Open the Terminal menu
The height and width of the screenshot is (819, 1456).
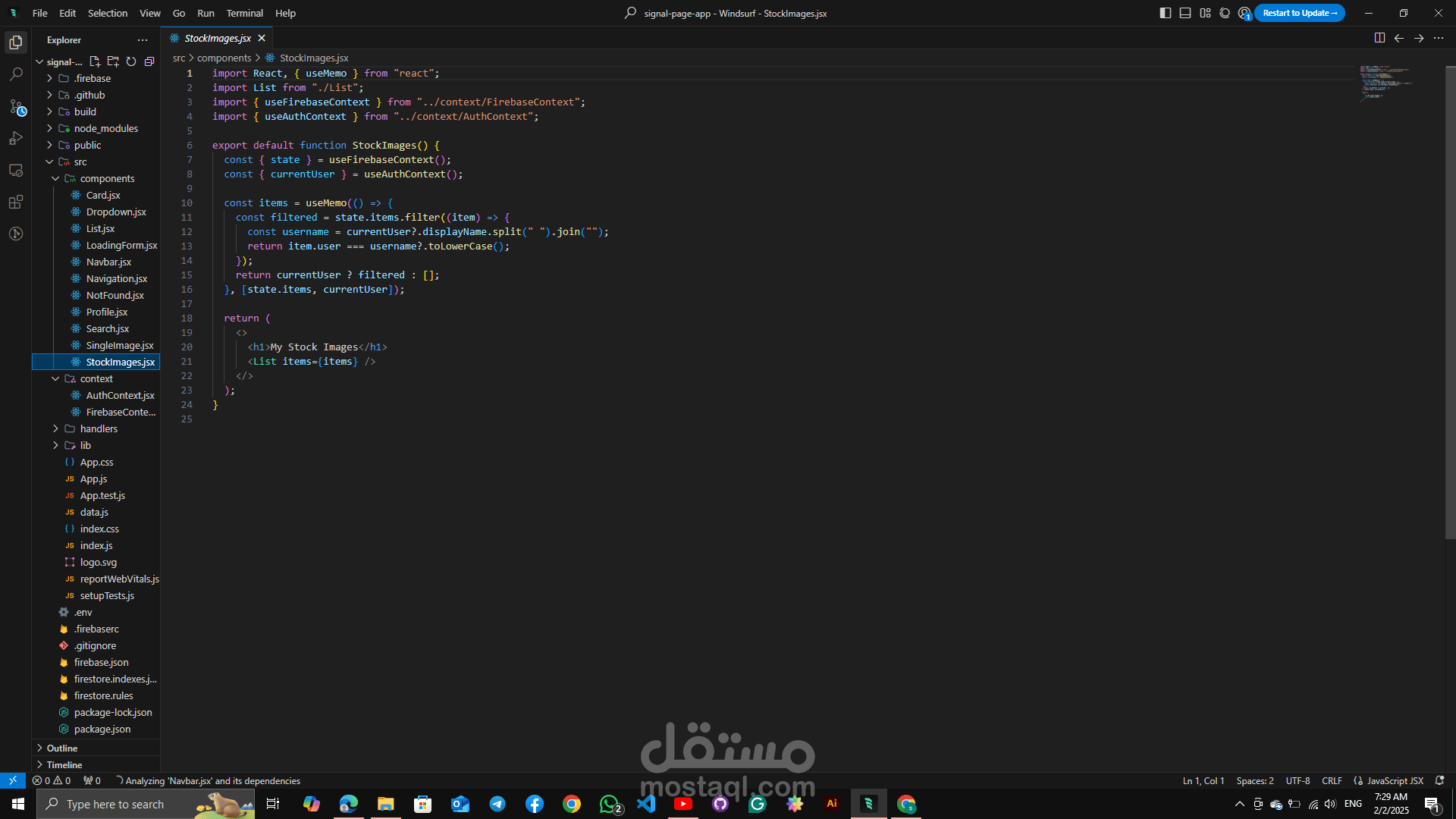[x=244, y=13]
